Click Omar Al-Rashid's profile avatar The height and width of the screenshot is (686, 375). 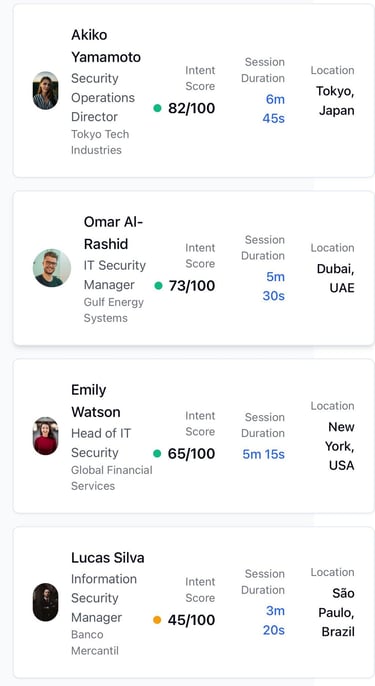click(x=52, y=268)
